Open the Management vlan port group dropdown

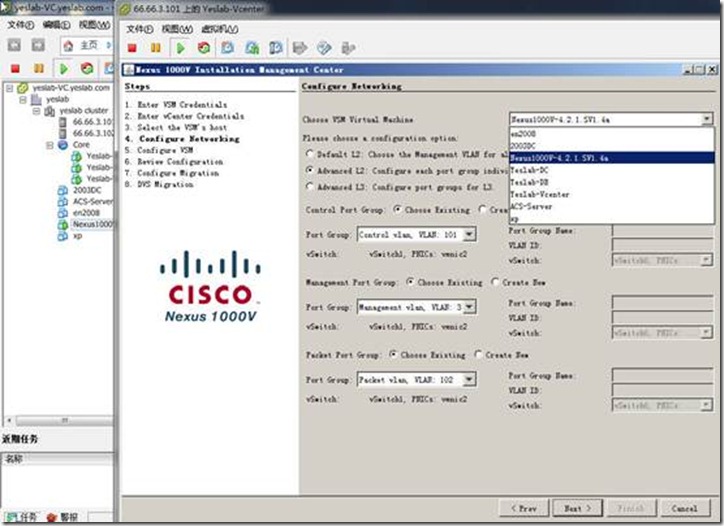tap(469, 307)
